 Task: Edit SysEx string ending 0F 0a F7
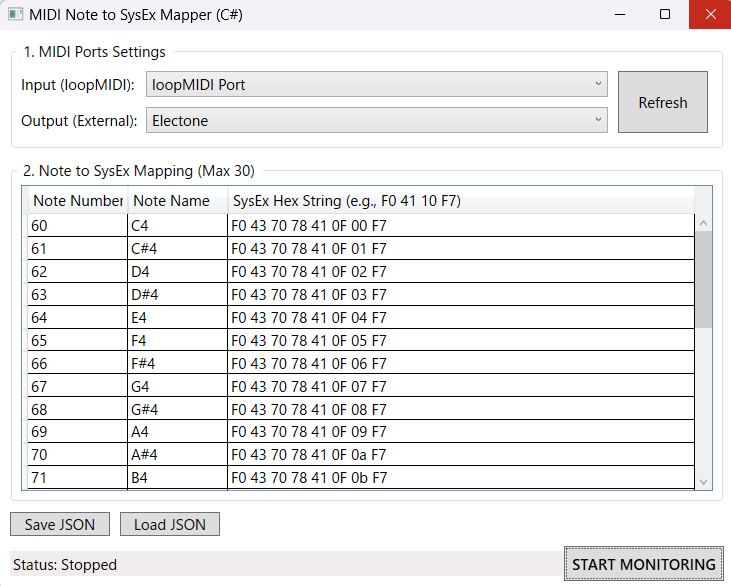(461, 455)
